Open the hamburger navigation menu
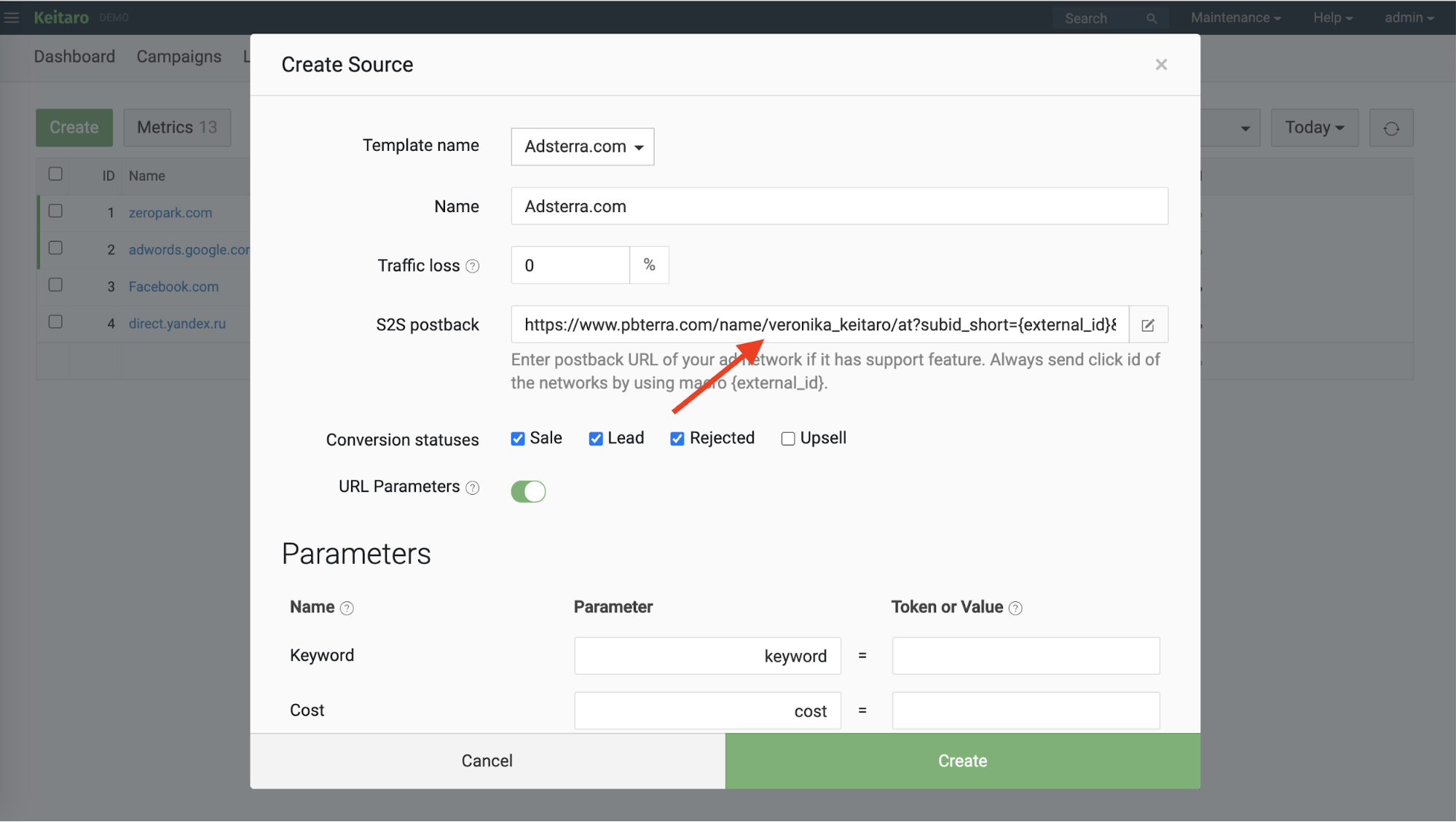Screen dimensions: 1456x822 tap(11, 17)
